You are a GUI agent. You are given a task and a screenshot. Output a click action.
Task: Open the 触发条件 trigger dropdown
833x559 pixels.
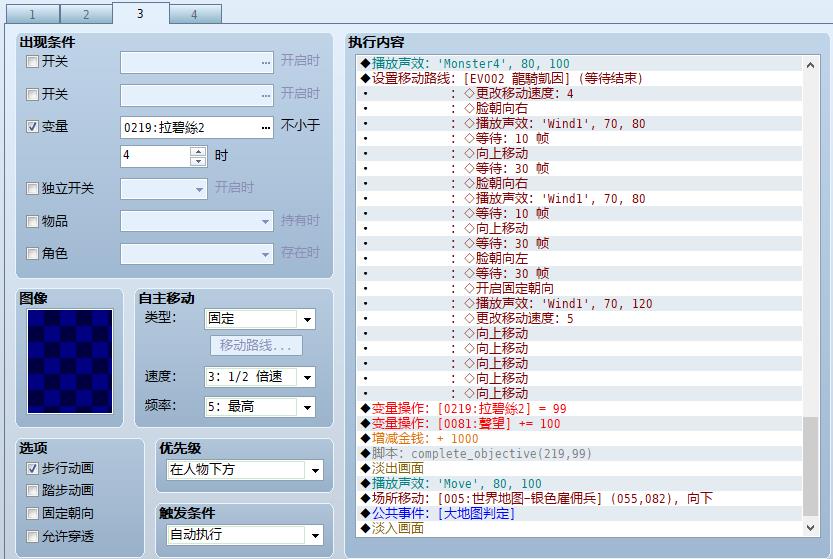coord(315,535)
